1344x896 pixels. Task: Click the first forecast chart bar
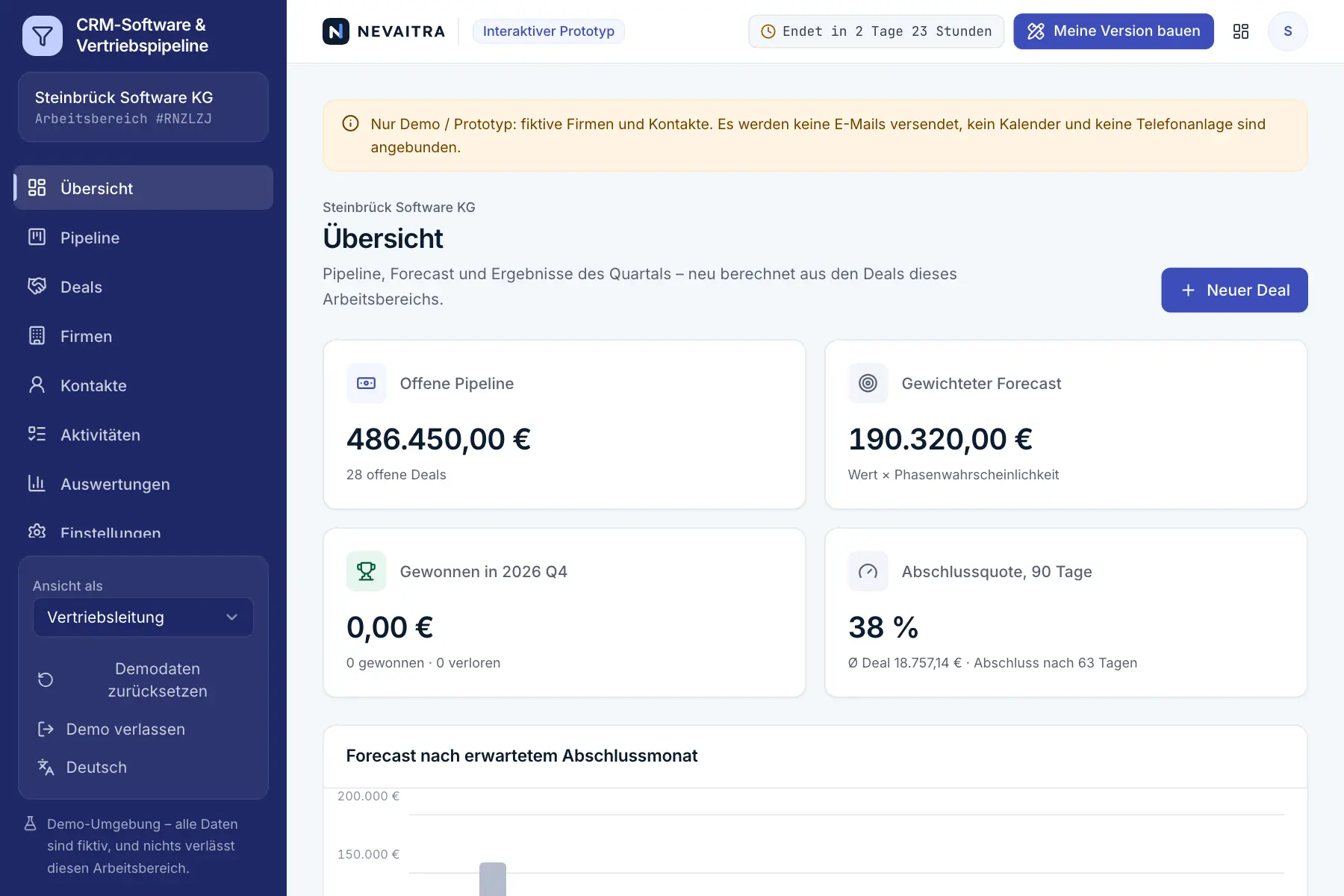[x=493, y=879]
